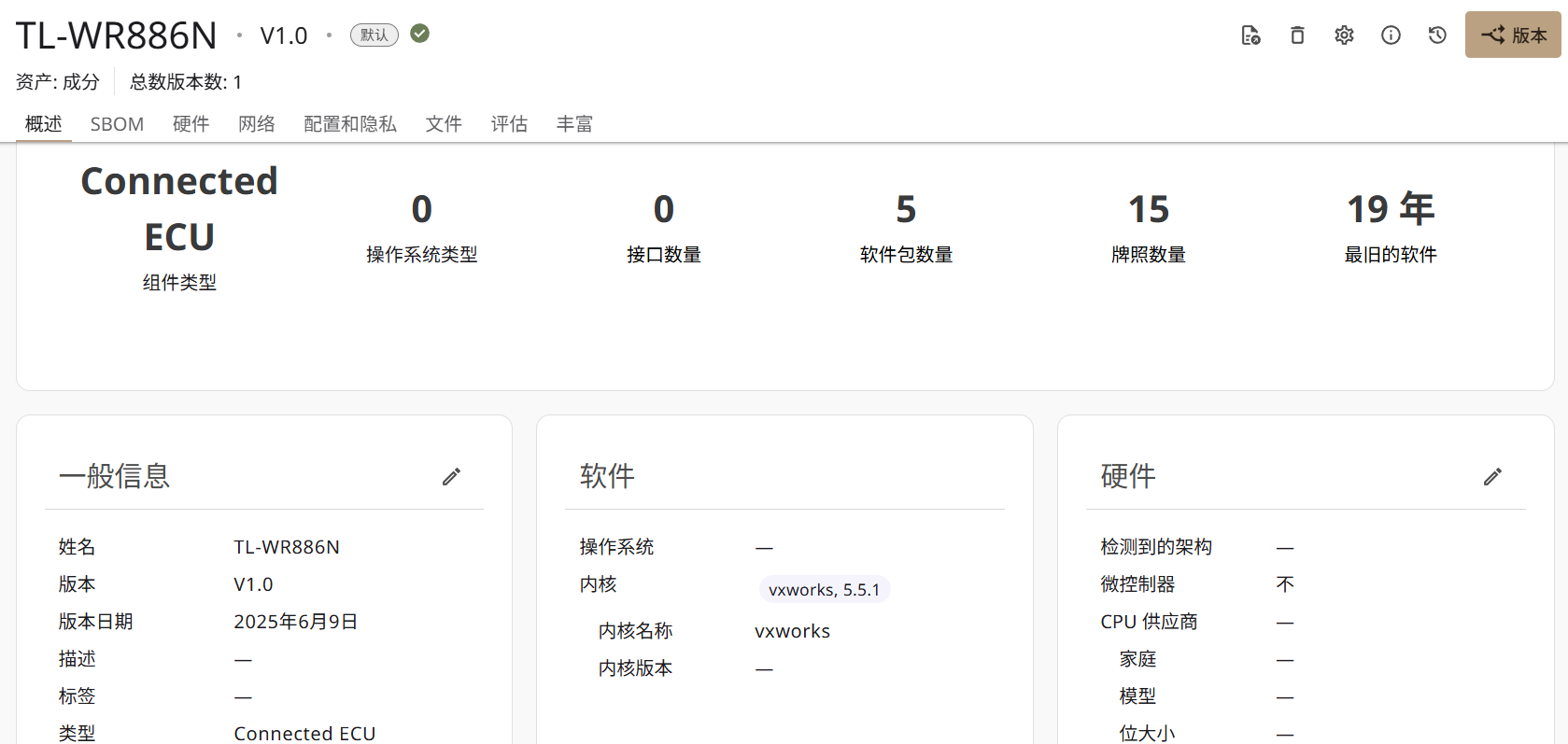The width and height of the screenshot is (1568, 744).
Task: Open the 丰富 tab
Action: (574, 124)
